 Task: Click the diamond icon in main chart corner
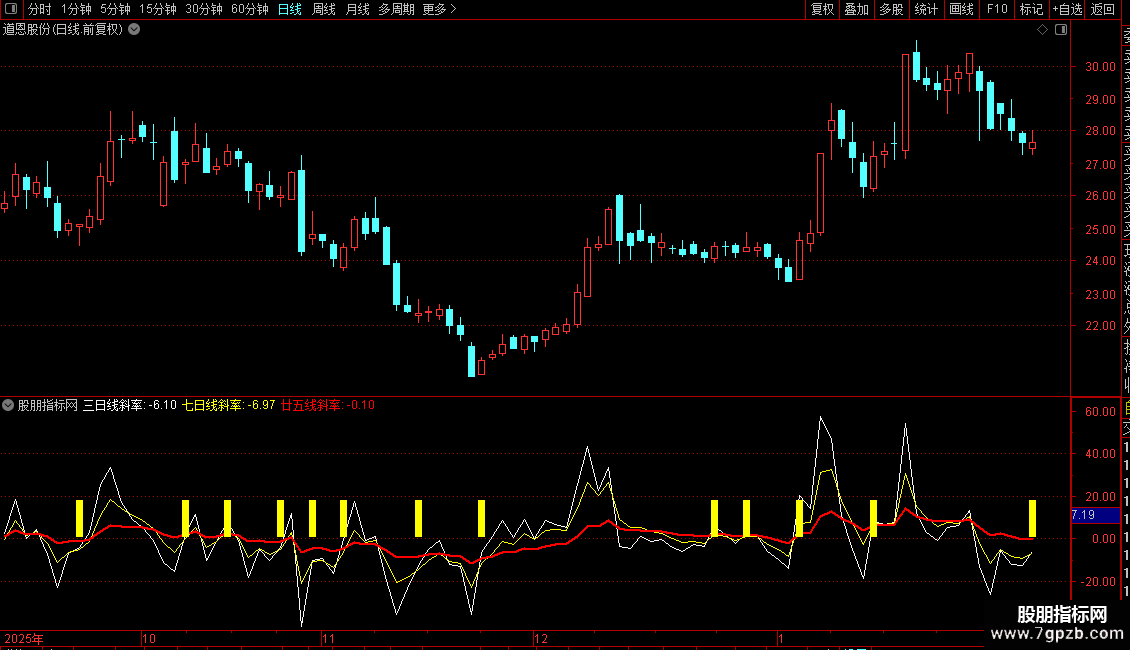click(1042, 30)
